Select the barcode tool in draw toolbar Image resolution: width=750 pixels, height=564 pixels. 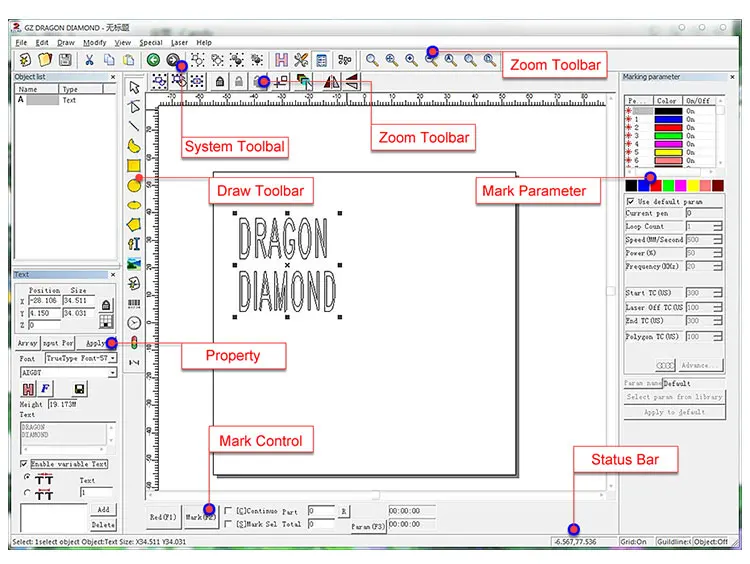(x=134, y=303)
